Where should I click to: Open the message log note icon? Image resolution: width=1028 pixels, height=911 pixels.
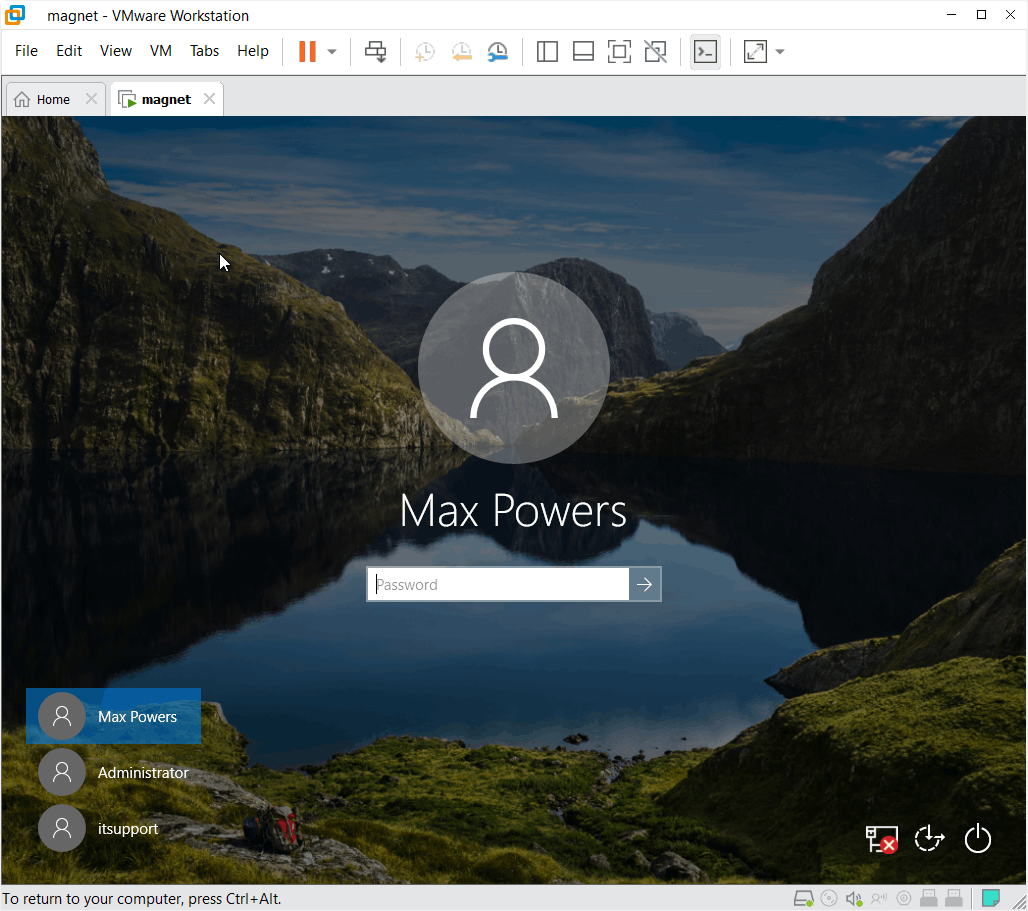991,898
